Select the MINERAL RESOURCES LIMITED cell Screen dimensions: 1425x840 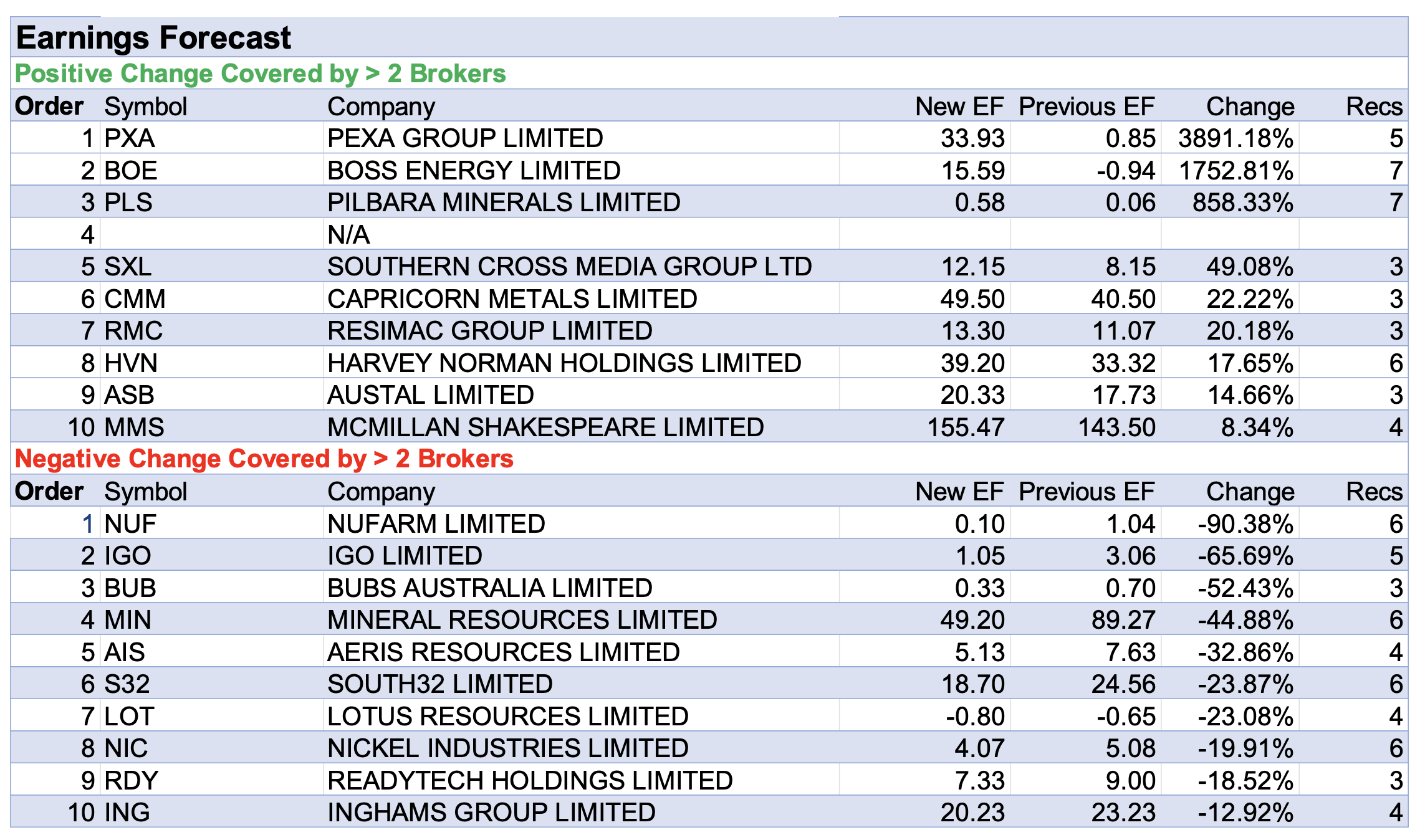[522, 620]
